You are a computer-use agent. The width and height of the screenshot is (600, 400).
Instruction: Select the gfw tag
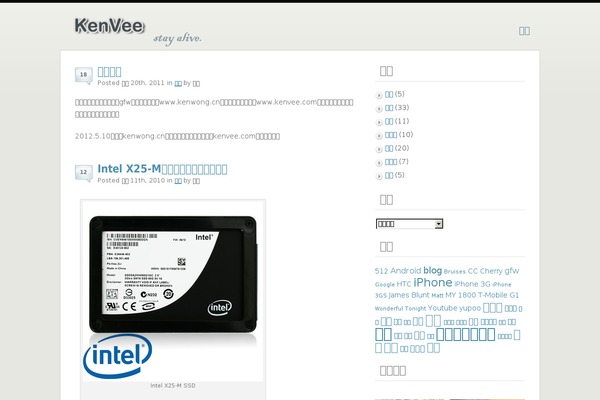click(512, 271)
